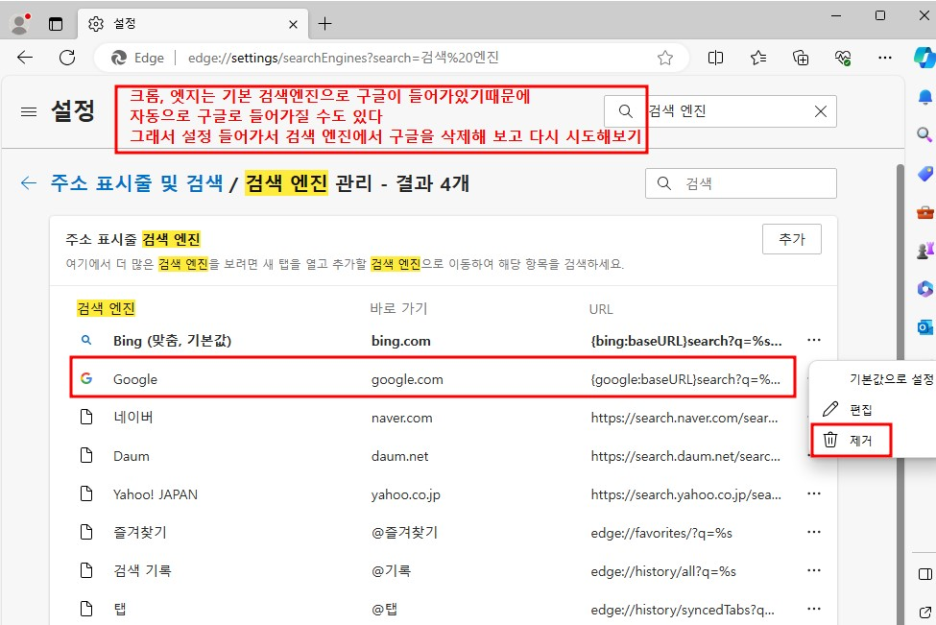Open more actions for Bing row
Image resolution: width=936 pixels, height=625 pixels.
[x=814, y=340]
